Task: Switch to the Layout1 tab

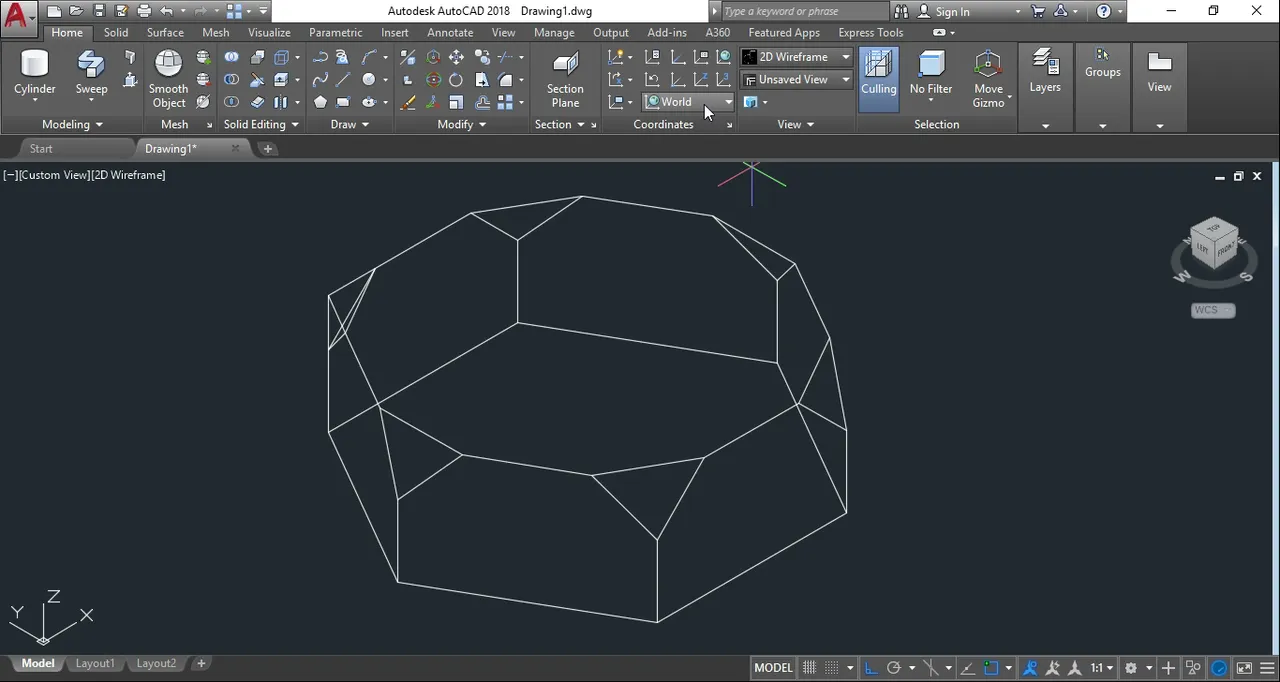Action: point(95,663)
